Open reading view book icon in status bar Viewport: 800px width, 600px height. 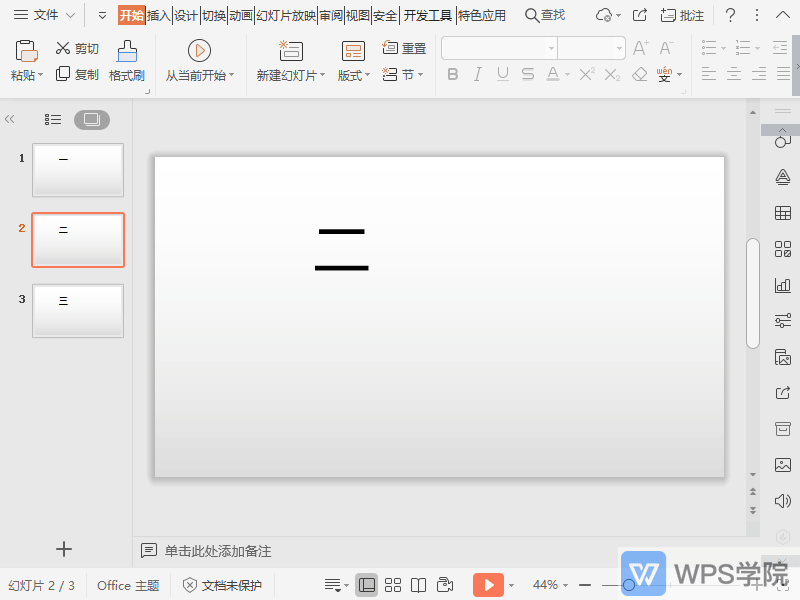pos(419,585)
